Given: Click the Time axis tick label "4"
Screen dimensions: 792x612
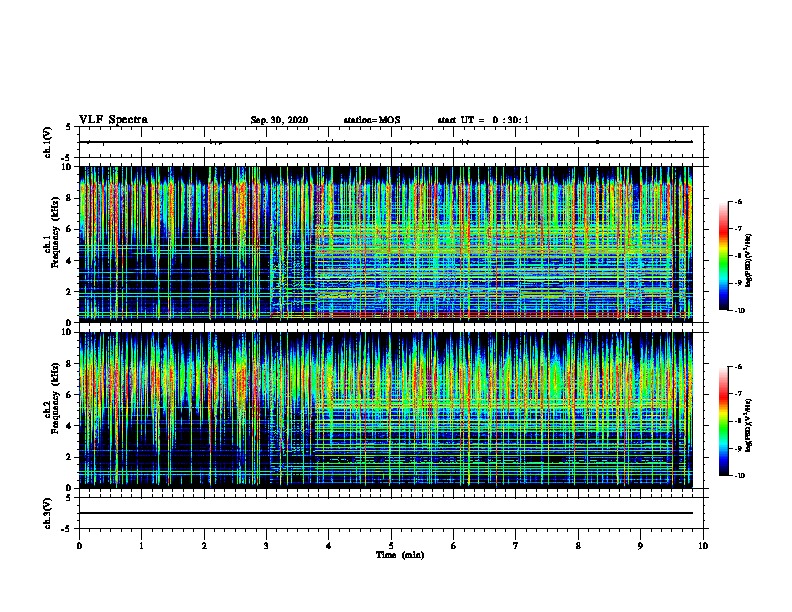Looking at the screenshot, I should tap(329, 546).
